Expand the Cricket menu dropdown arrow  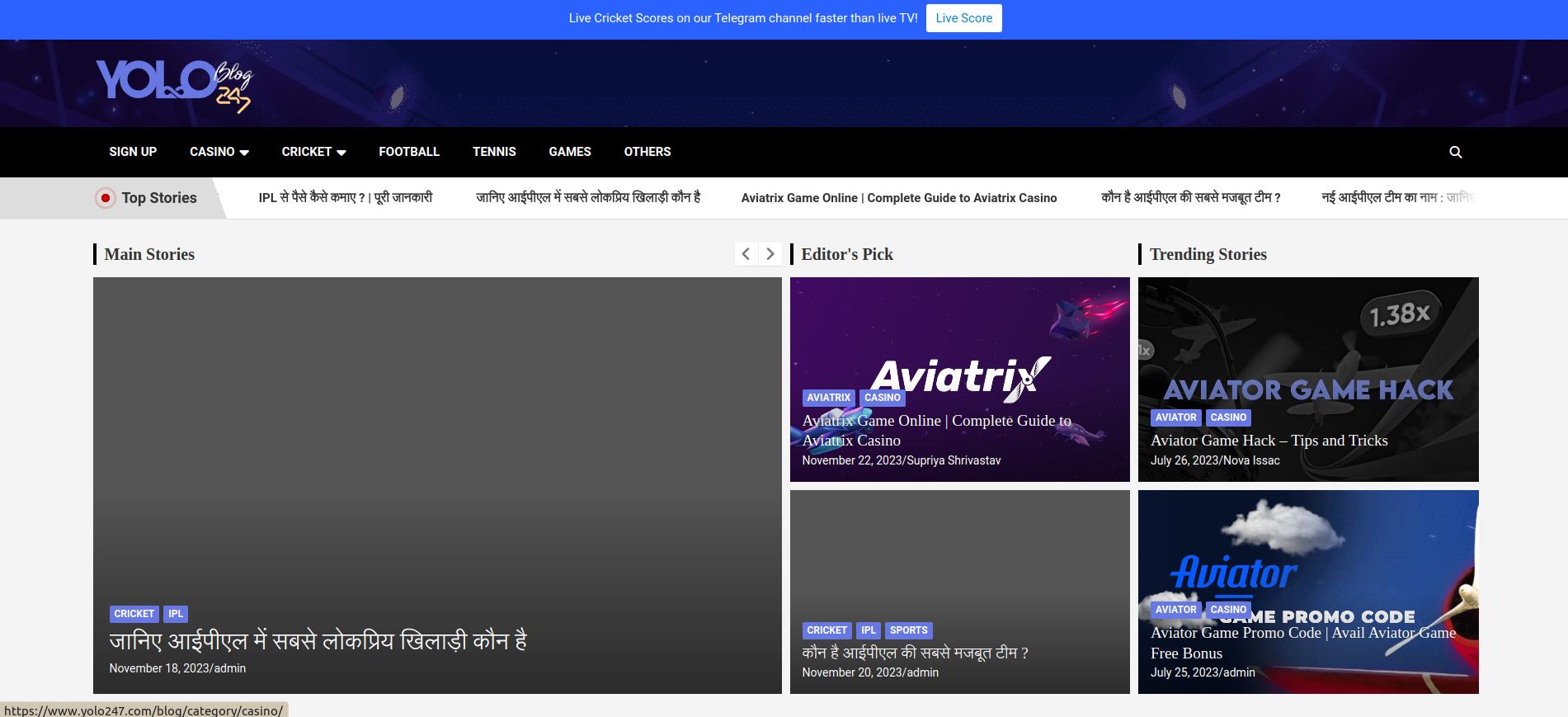point(341,153)
